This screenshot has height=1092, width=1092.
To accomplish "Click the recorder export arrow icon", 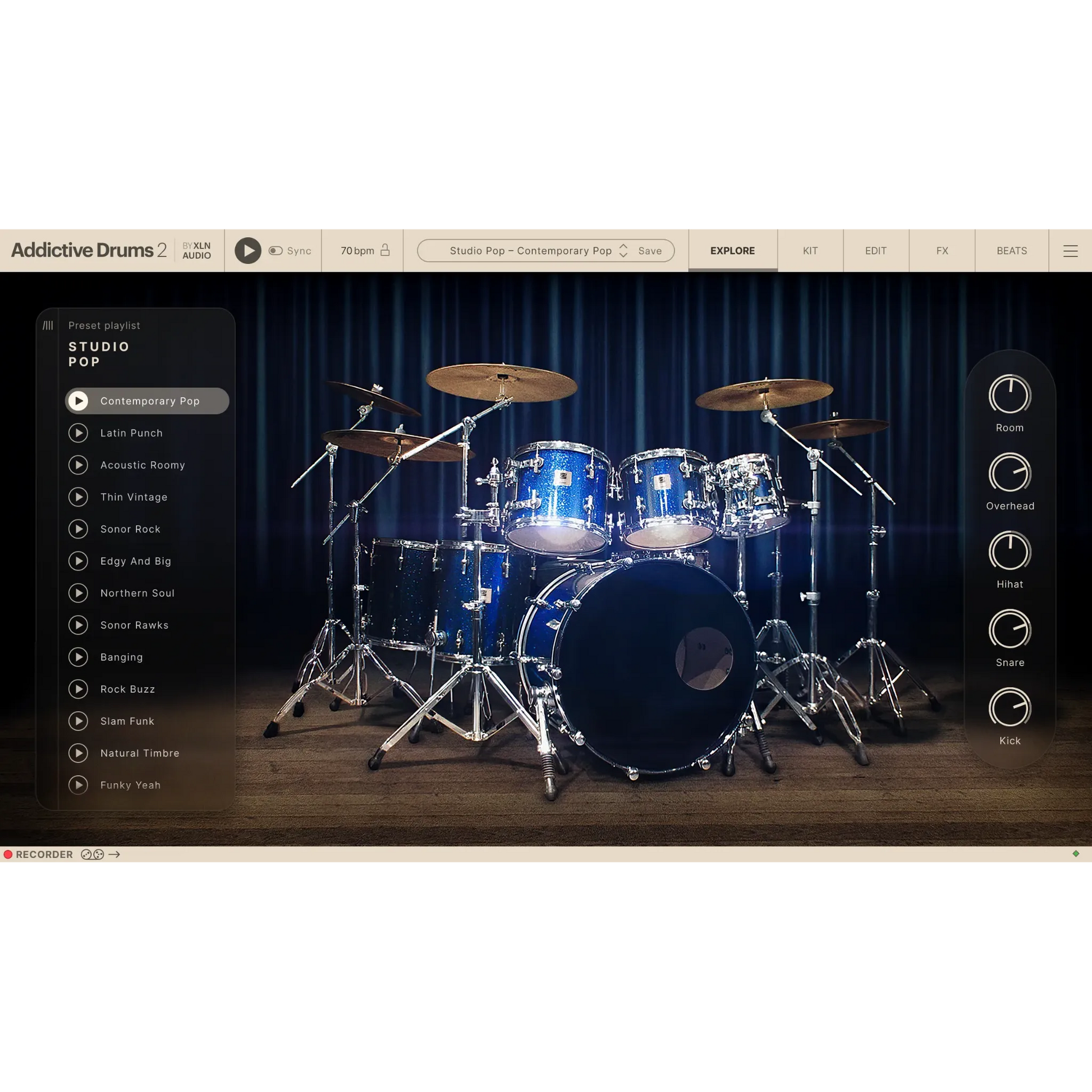I will coord(114,855).
